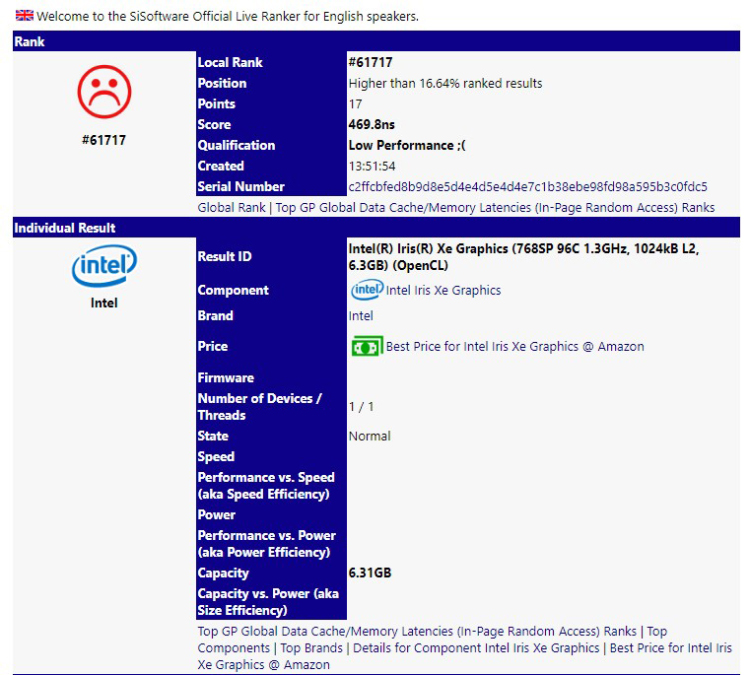
Task: Open Best Price for Intel Iris Xe Graphics @ Amazon in Price row
Action: point(515,346)
